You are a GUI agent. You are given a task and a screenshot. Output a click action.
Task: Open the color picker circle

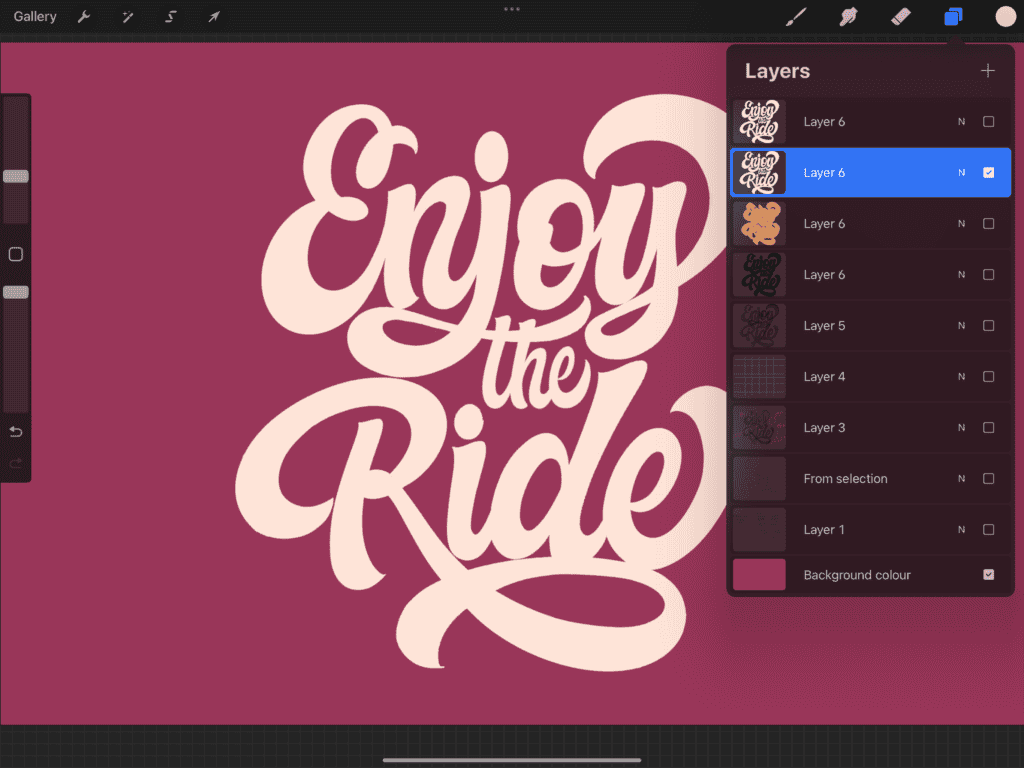coord(1004,17)
